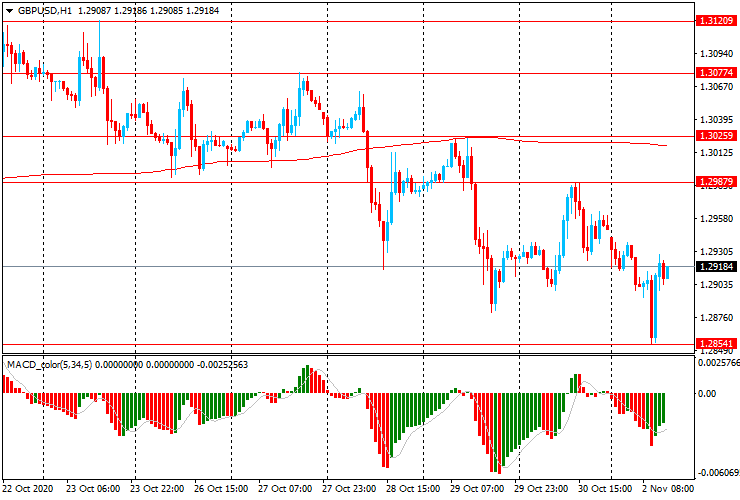Click the 29 Oct 23:00 time label
740x500 pixels.
541,488
